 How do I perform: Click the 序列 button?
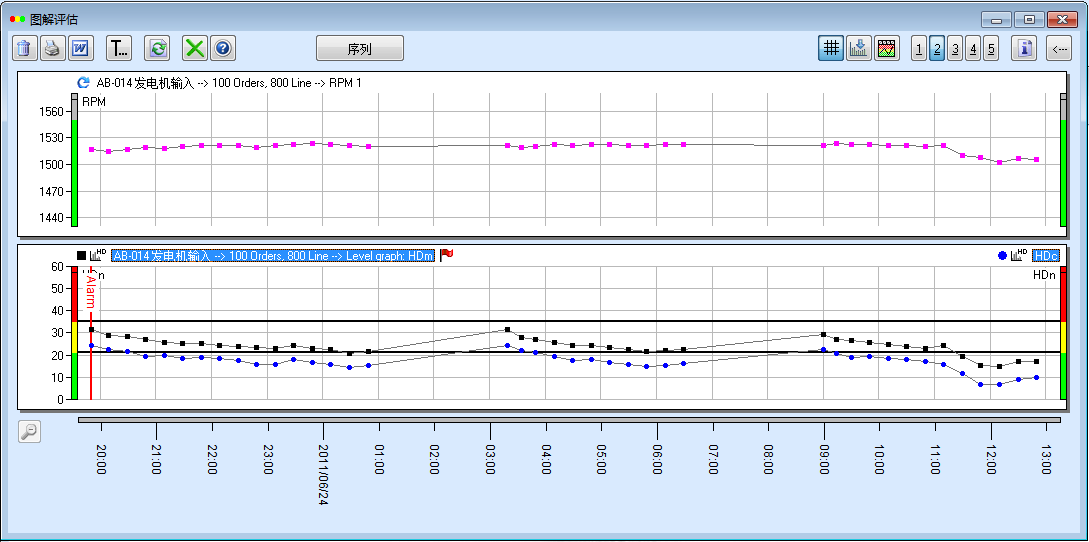(360, 48)
